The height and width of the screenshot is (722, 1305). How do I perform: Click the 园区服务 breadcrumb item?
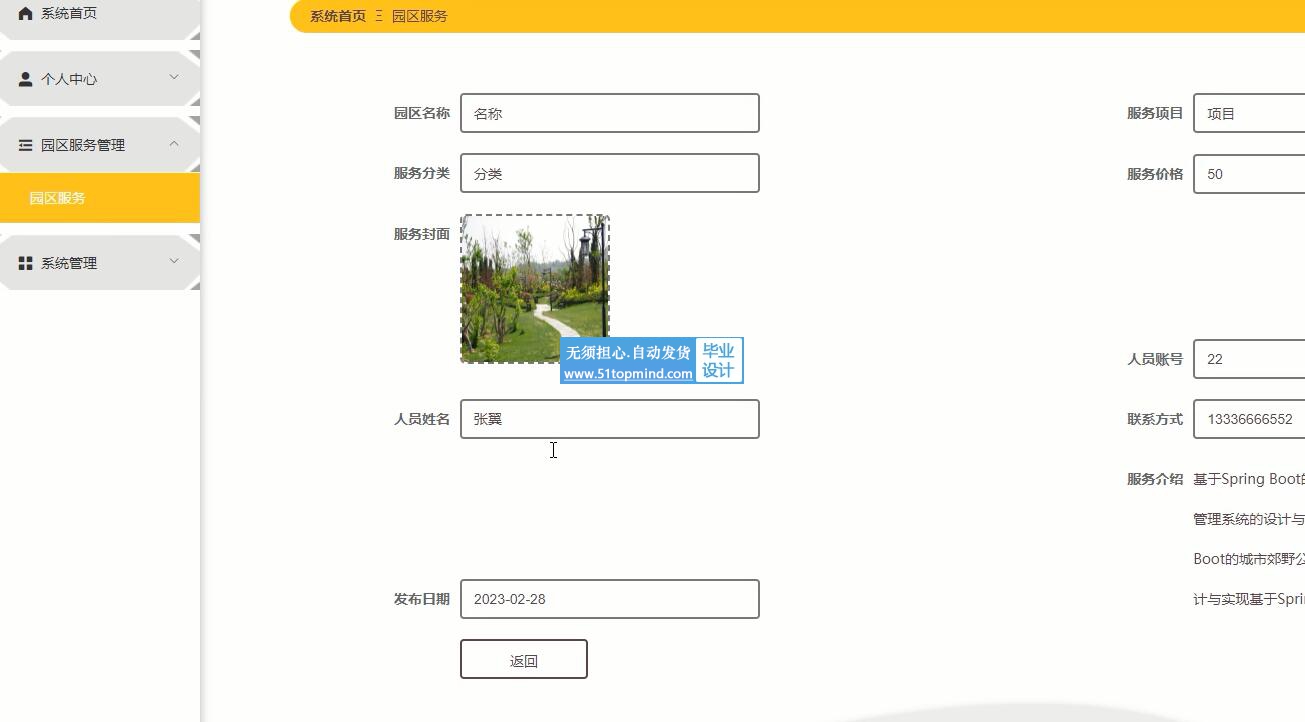pyautogui.click(x=420, y=16)
